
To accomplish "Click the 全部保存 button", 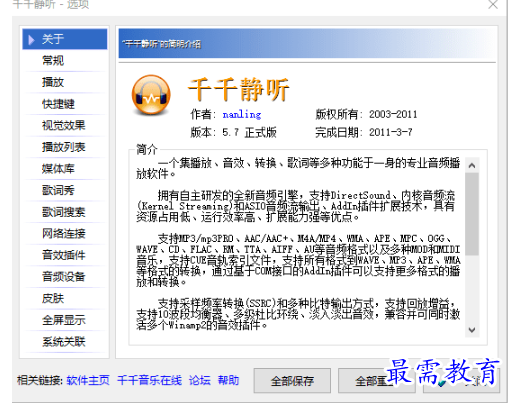I will [292, 381].
